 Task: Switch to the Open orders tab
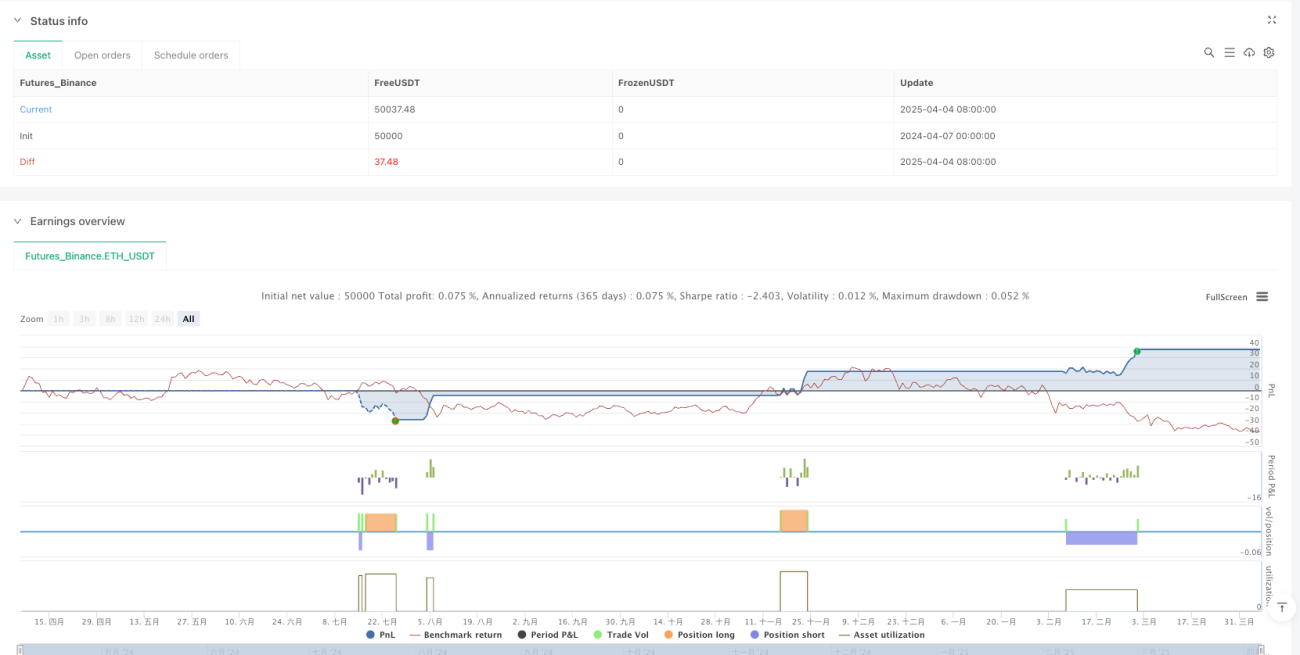pos(102,55)
